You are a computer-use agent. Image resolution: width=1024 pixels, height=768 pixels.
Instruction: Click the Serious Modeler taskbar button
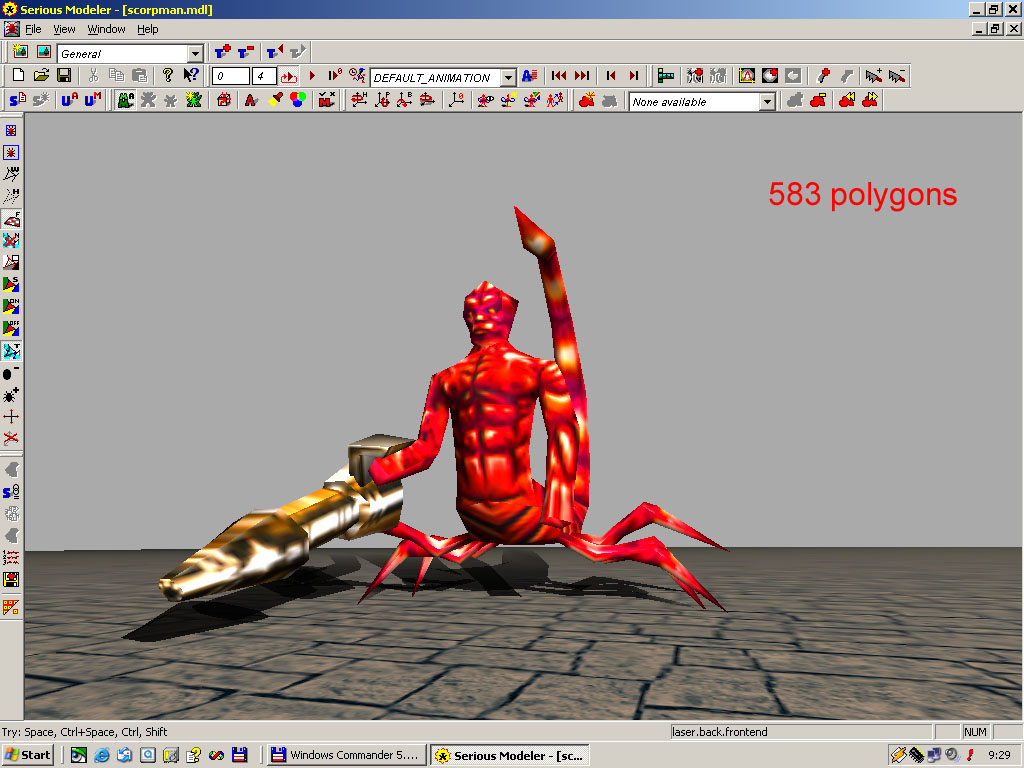pyautogui.click(x=510, y=755)
